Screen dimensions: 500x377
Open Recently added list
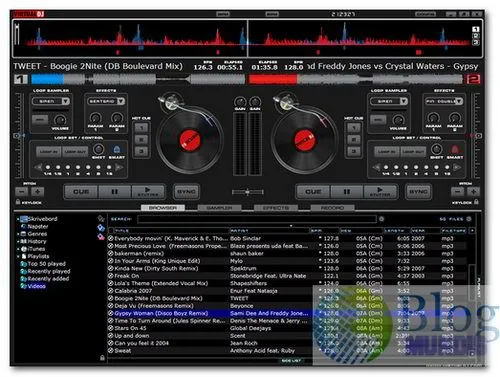click(x=48, y=279)
